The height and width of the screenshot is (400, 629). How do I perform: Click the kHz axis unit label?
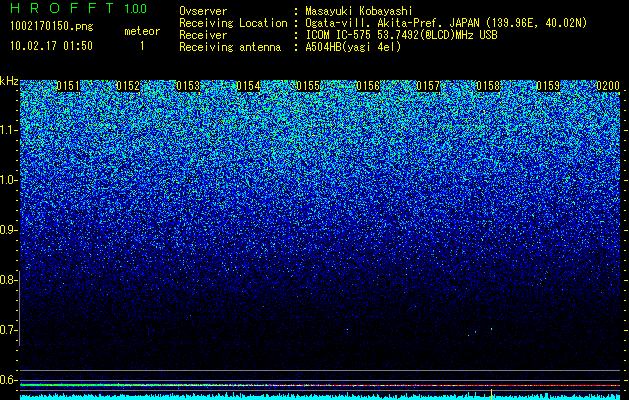[x=9, y=81]
